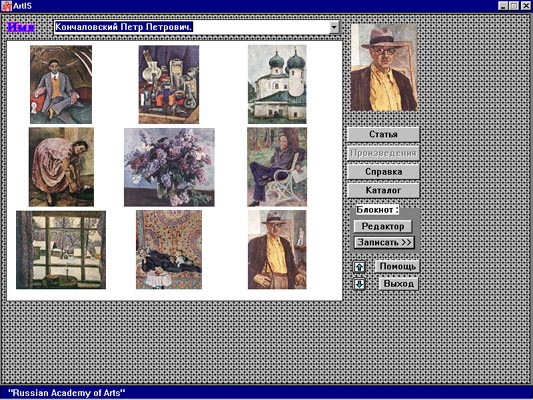Open the snowy window view painting thumbnail
This screenshot has width=533, height=400.
coord(61,250)
